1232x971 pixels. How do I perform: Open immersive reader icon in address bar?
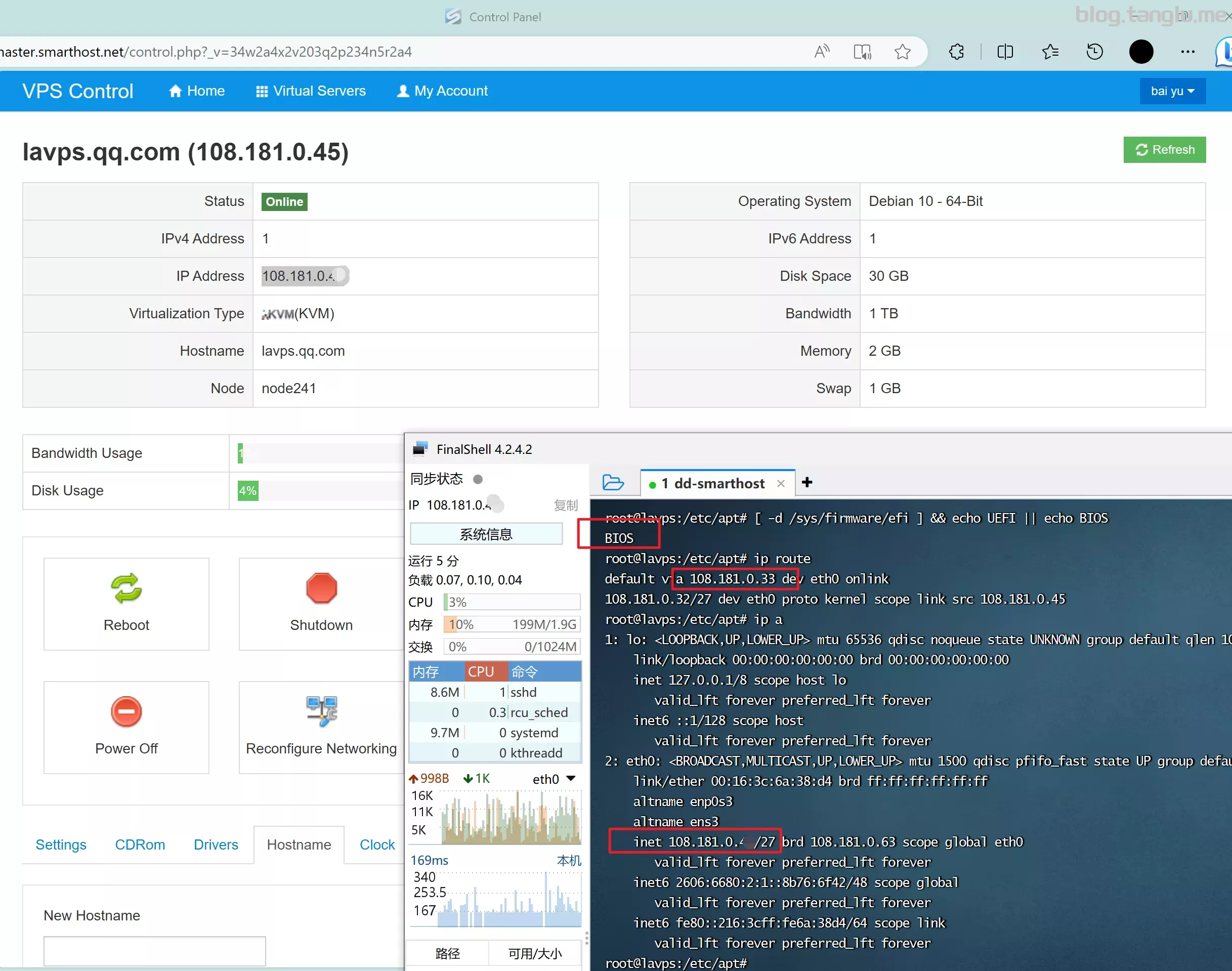coord(862,52)
